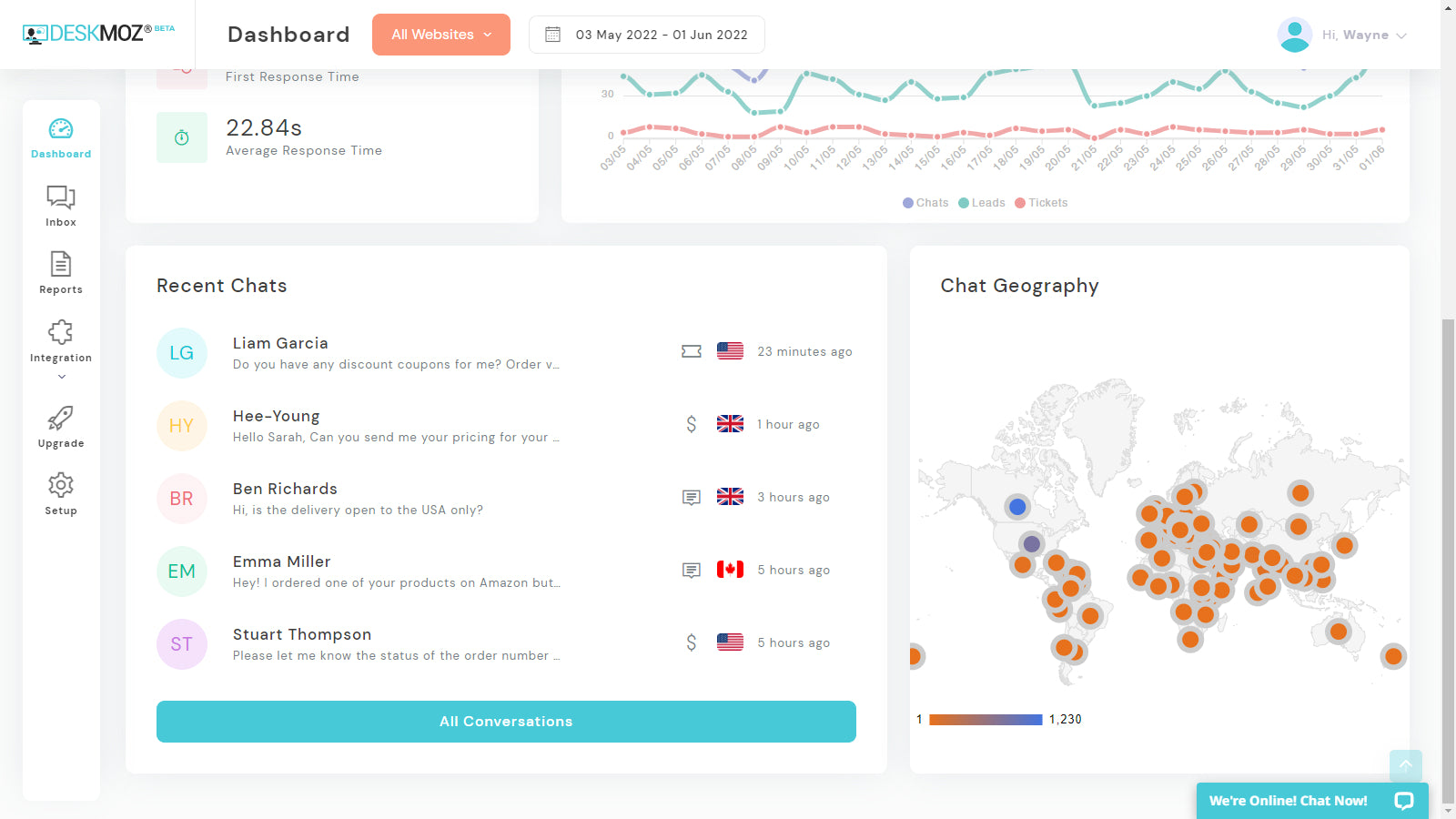Click the chat density gradient scale

pos(985,719)
